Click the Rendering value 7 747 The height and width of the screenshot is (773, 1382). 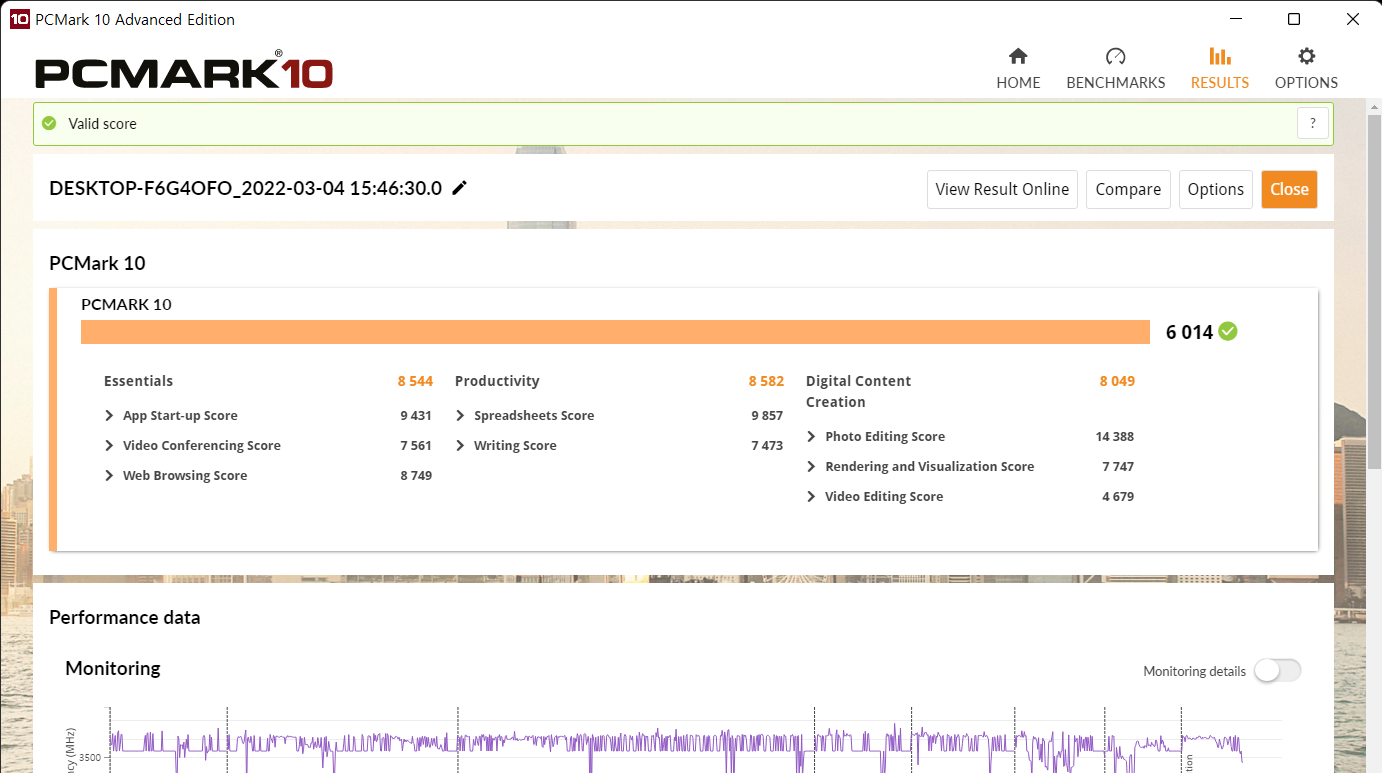1118,467
